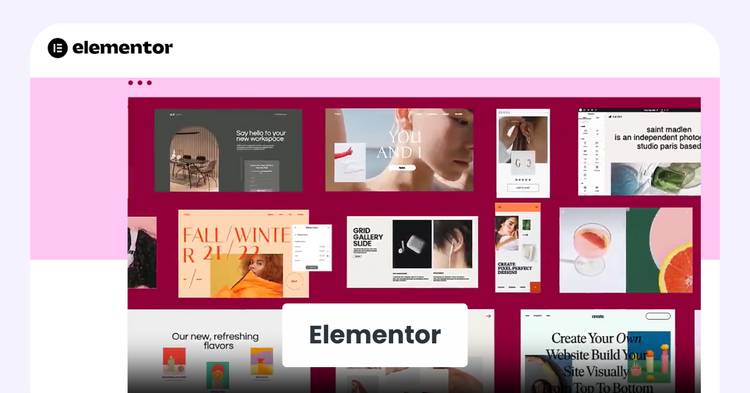The image size is (750, 393).
Task: Open the grapefruit cocktail template thumbnail
Action: (626, 250)
